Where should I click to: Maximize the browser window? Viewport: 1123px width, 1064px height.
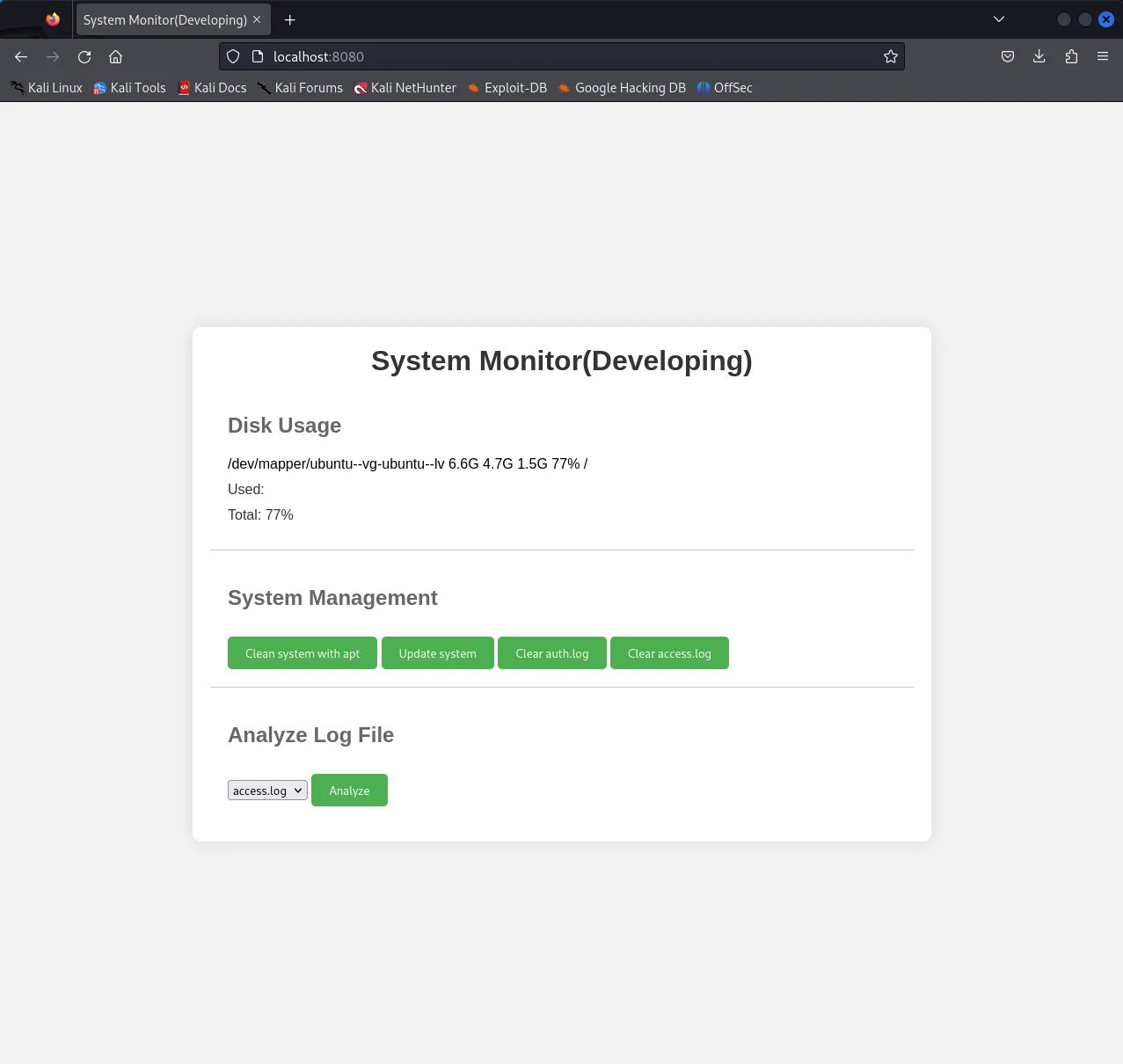click(1085, 19)
